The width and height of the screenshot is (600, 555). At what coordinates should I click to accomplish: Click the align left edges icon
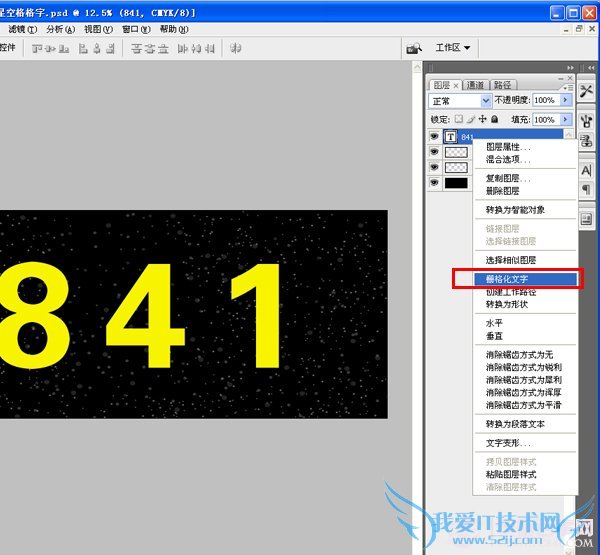pos(83,49)
